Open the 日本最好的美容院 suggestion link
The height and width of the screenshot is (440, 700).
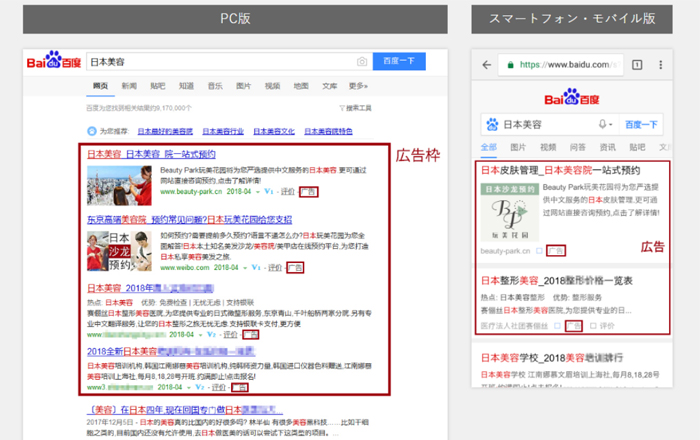(x=165, y=131)
